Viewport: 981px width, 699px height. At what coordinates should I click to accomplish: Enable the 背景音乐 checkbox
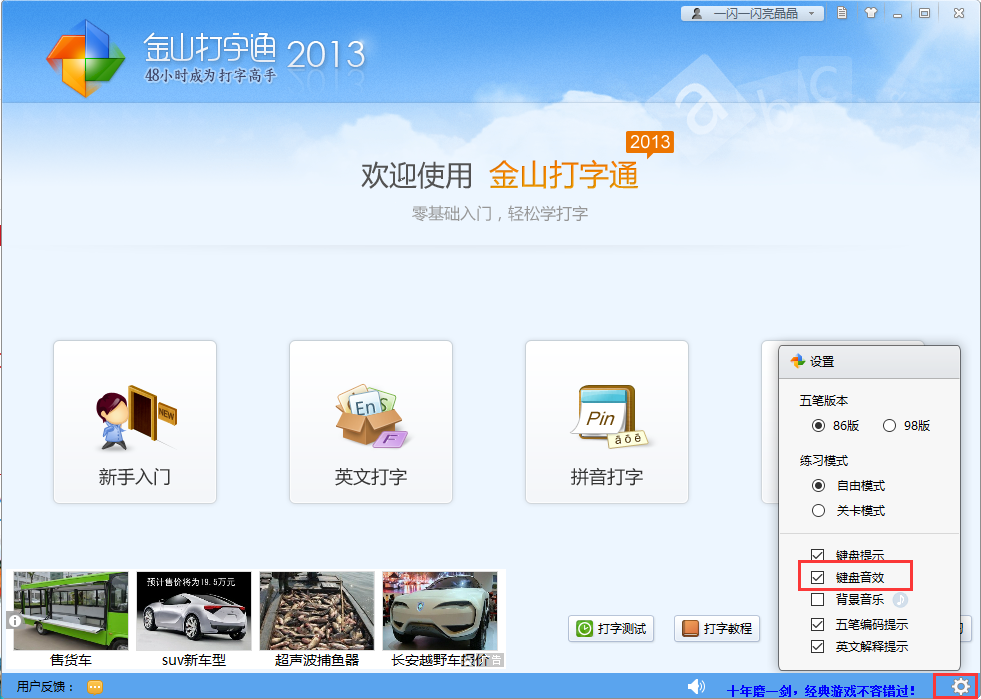tap(818, 600)
